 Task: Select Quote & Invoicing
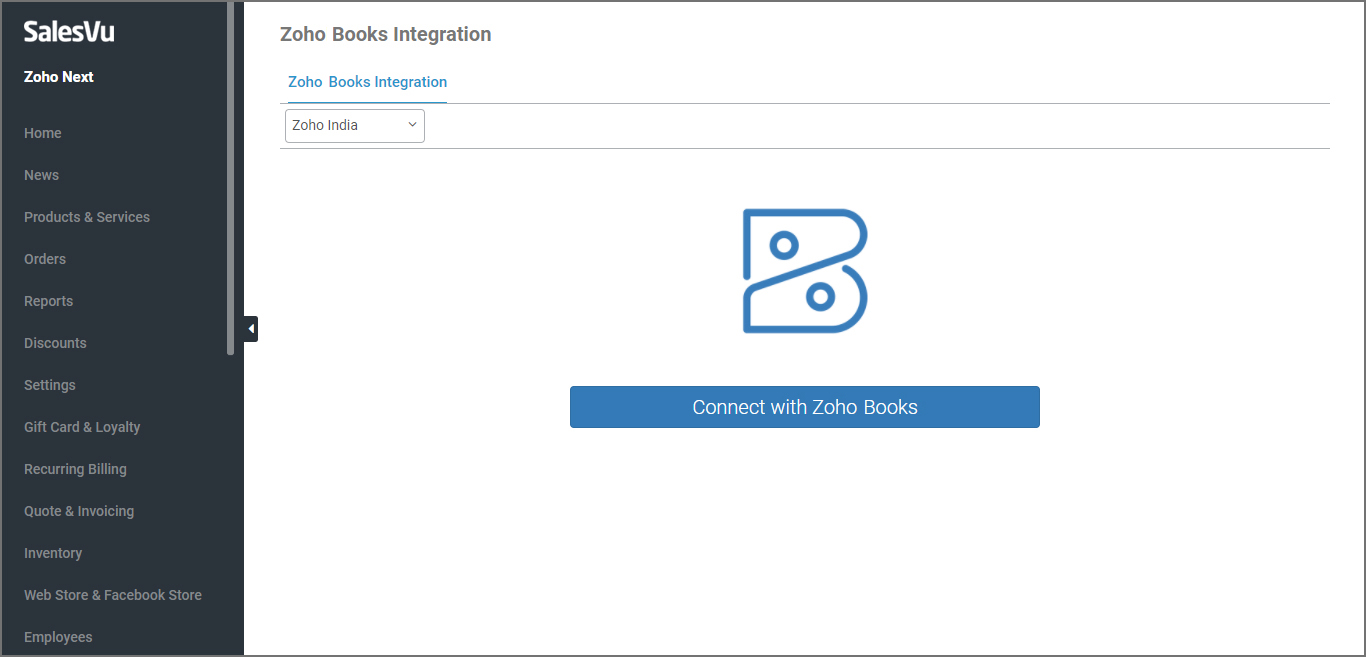(x=79, y=511)
